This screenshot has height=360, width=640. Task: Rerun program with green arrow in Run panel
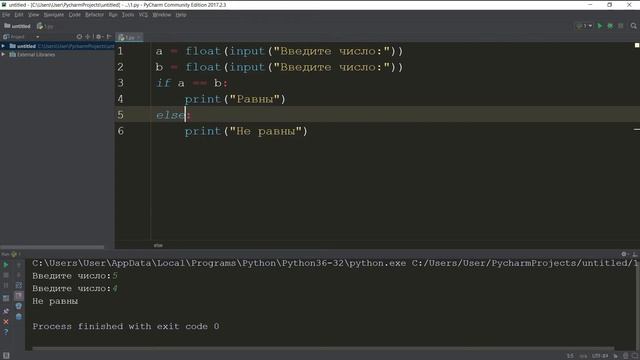(x=6, y=265)
